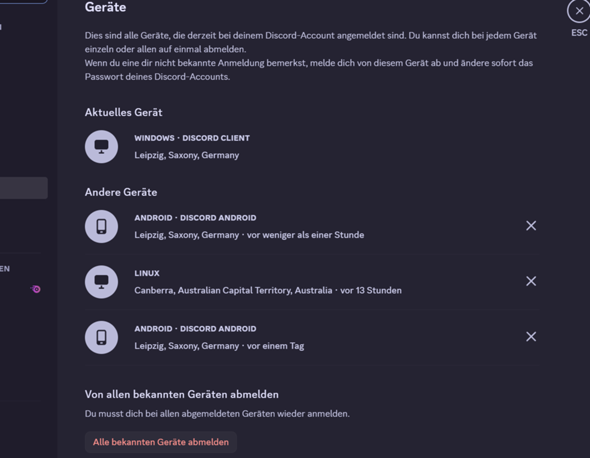
Task: Select the highlighted sidebar settings entry
Action: (x=24, y=188)
